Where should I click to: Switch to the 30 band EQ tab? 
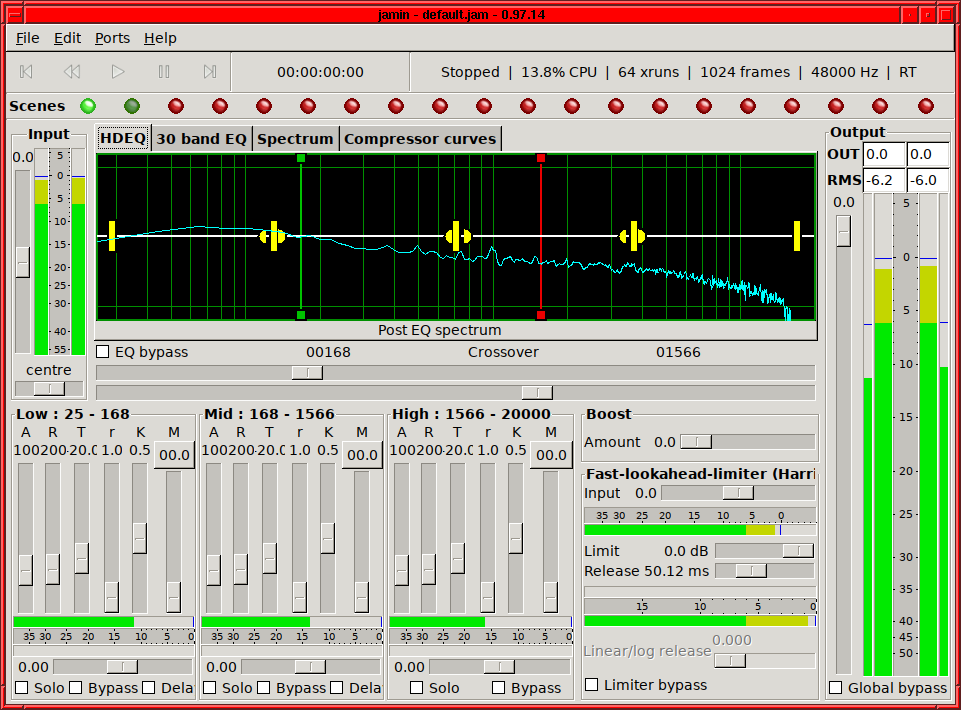pos(201,139)
